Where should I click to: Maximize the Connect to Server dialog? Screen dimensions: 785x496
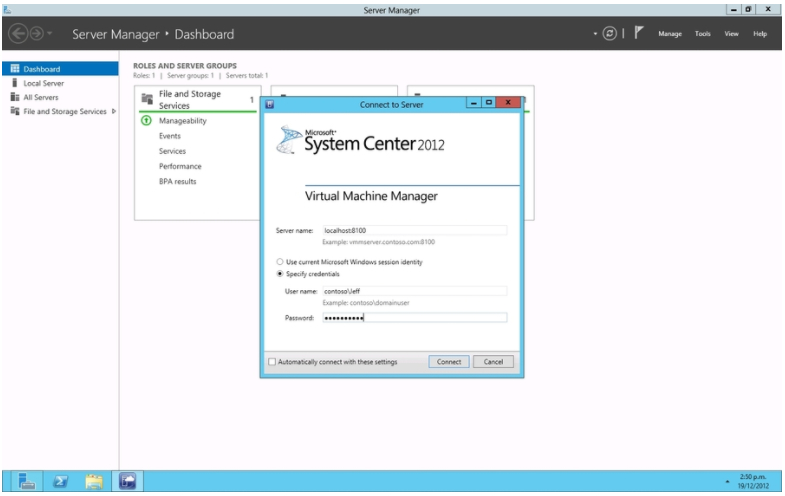tap(489, 103)
